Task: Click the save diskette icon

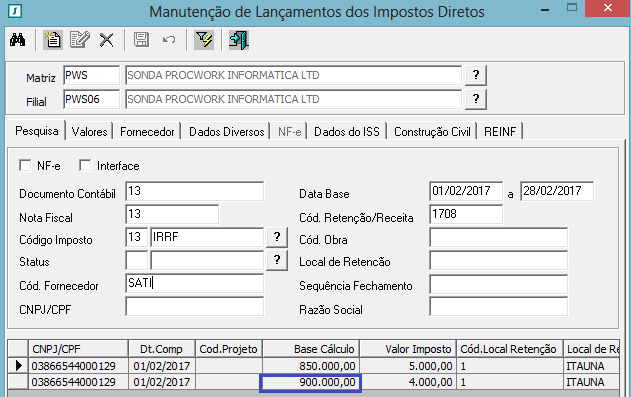Action: 141,40
